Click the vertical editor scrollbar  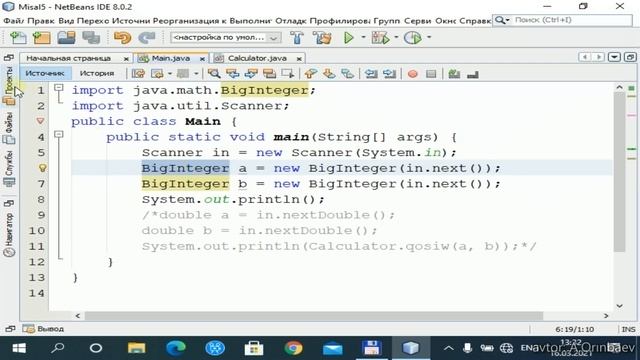[619, 171]
